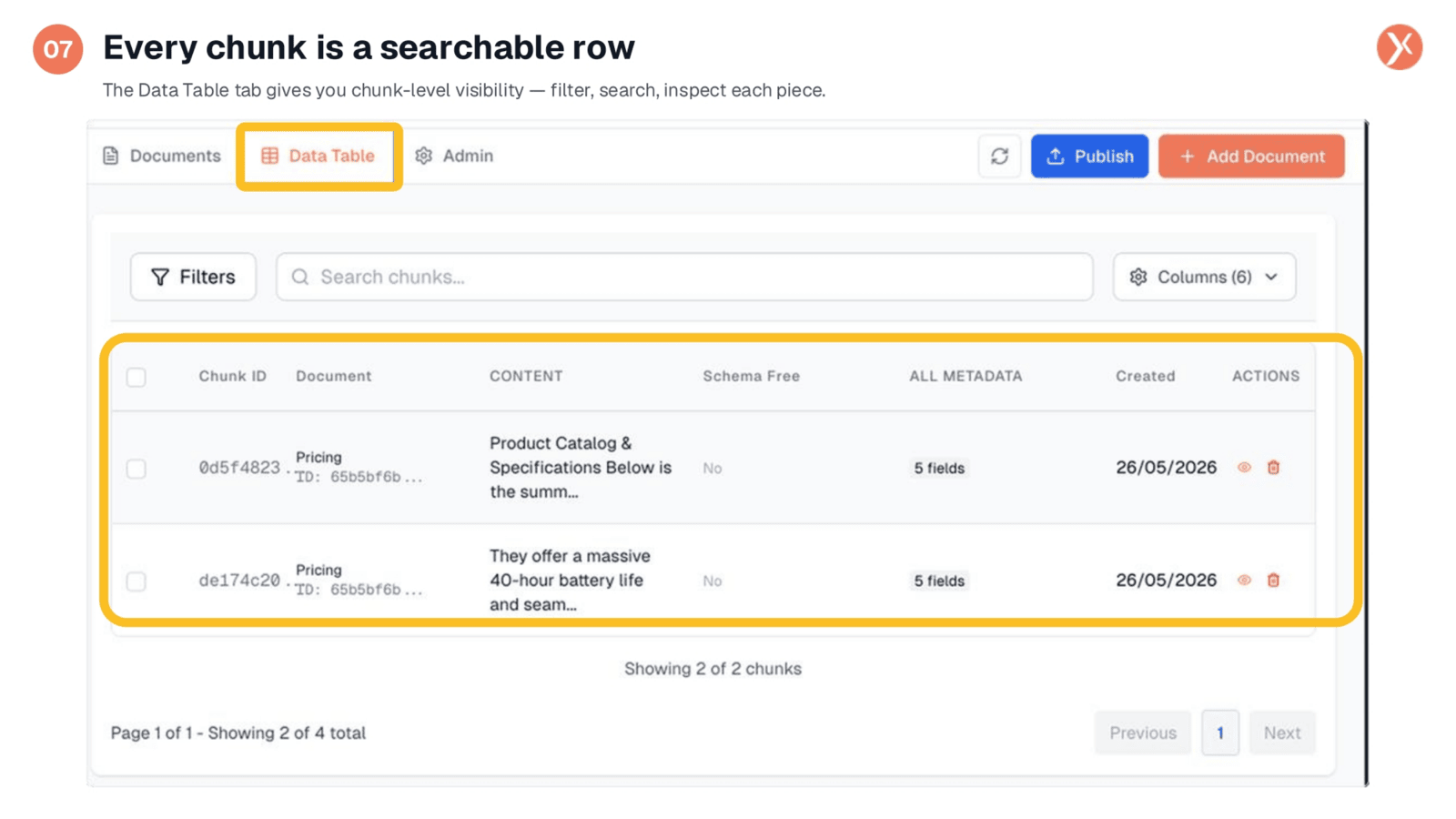Click the refresh icon button
Screen dimensions: 1456x819
999,157
